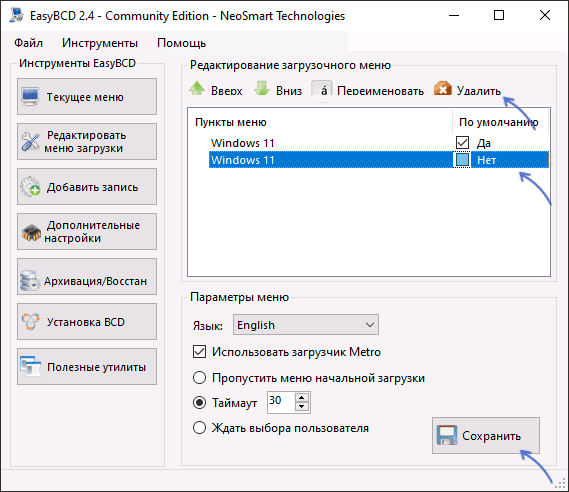Click the orange delete icon beside Удалить

coord(443,89)
